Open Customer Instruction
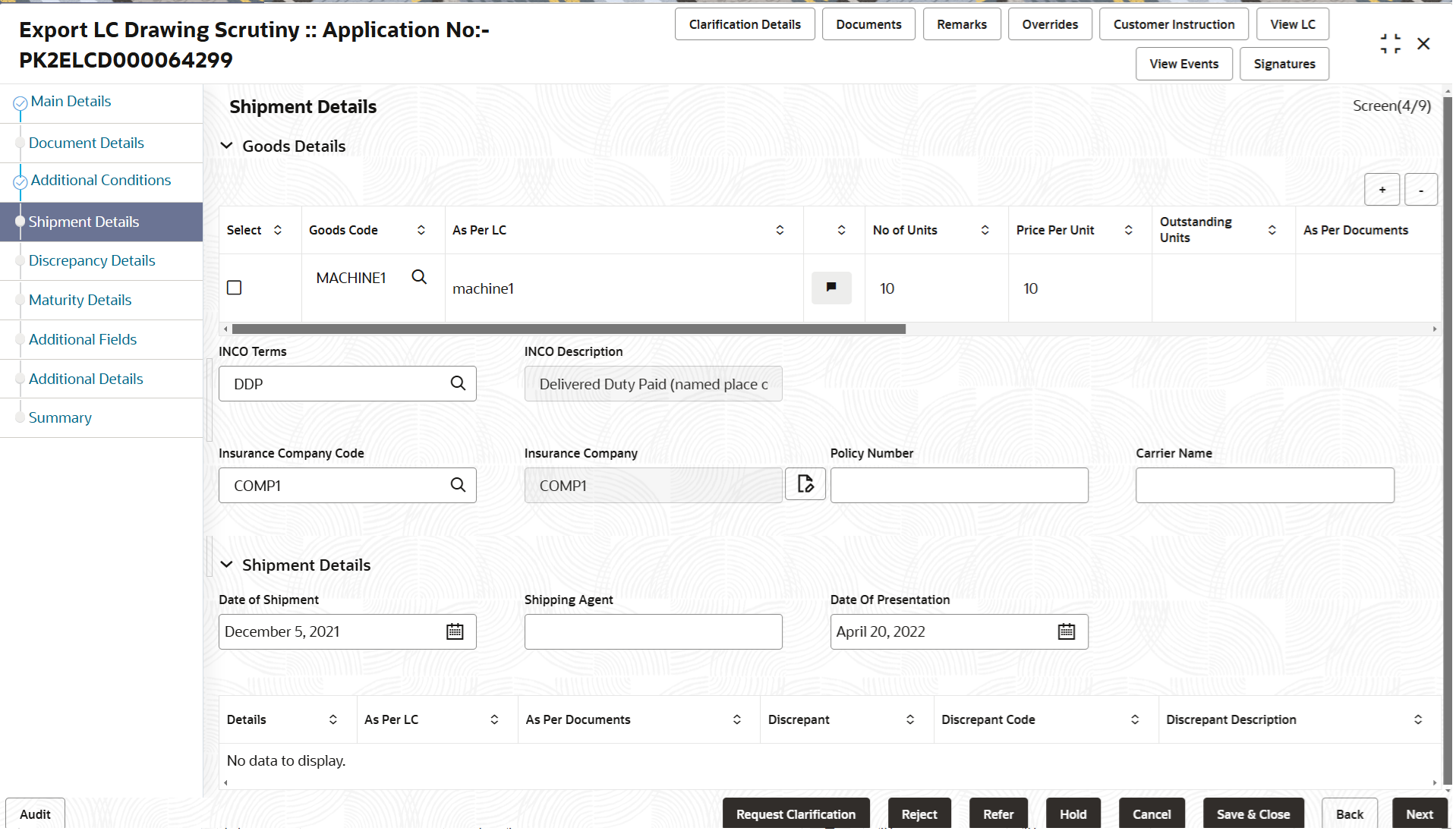The width and height of the screenshot is (1456, 831). tap(1174, 24)
